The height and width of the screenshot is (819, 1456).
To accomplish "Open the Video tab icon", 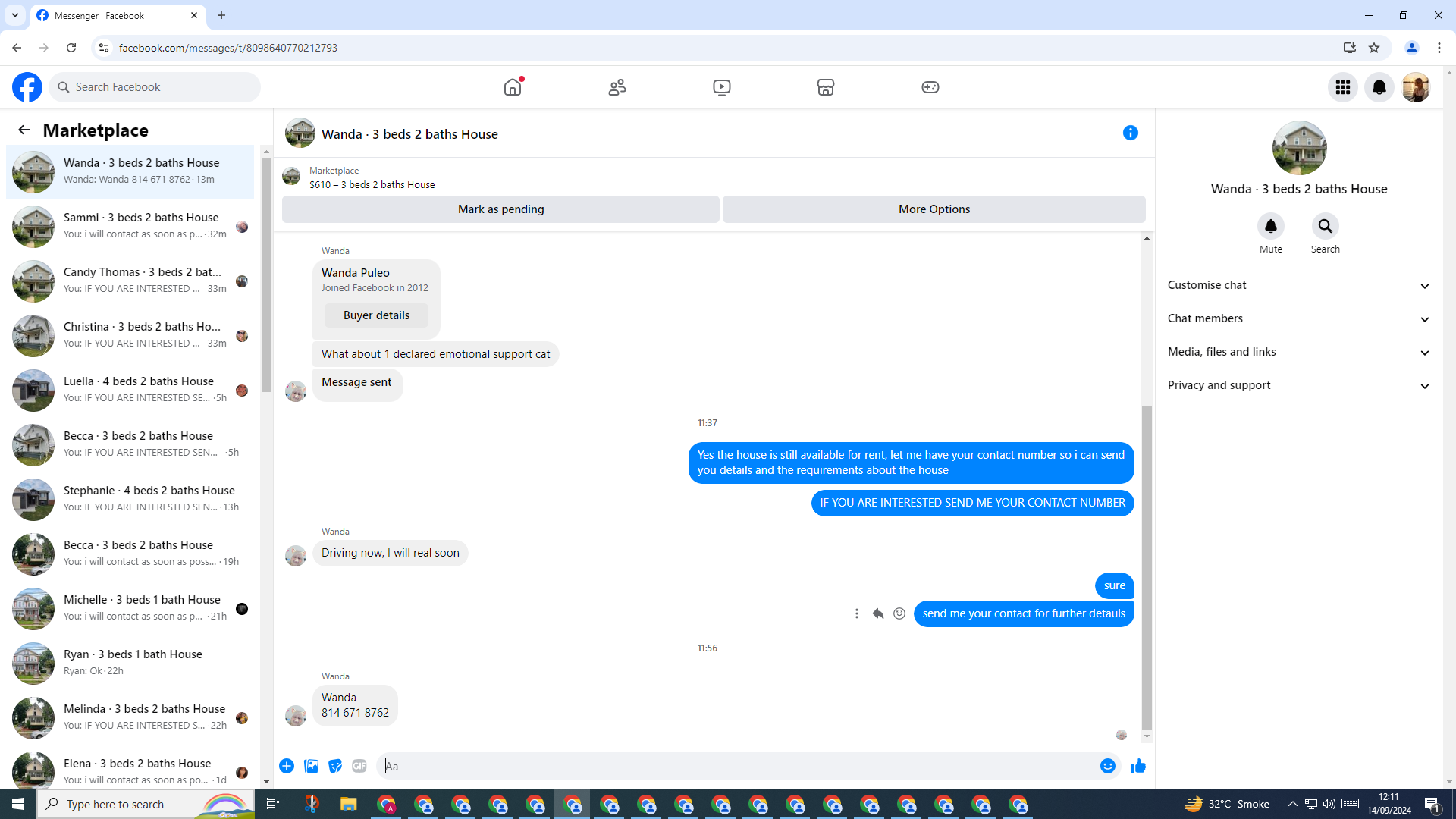I will [721, 87].
